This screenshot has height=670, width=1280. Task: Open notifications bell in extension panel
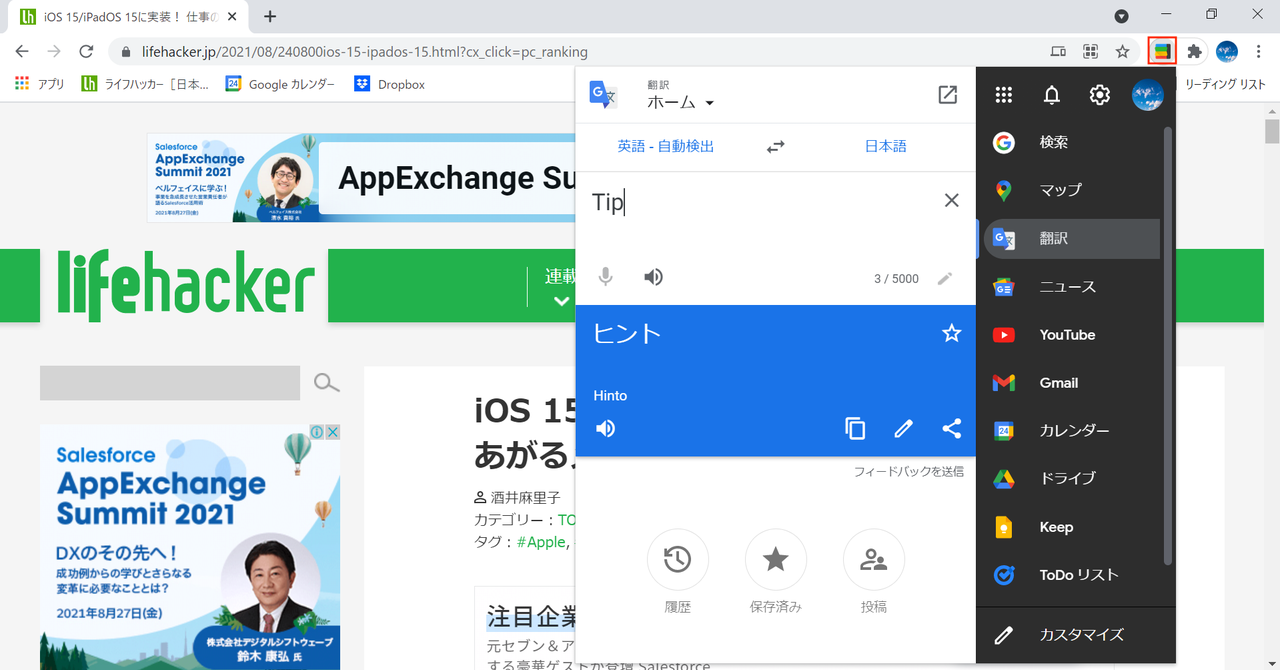[x=1052, y=95]
